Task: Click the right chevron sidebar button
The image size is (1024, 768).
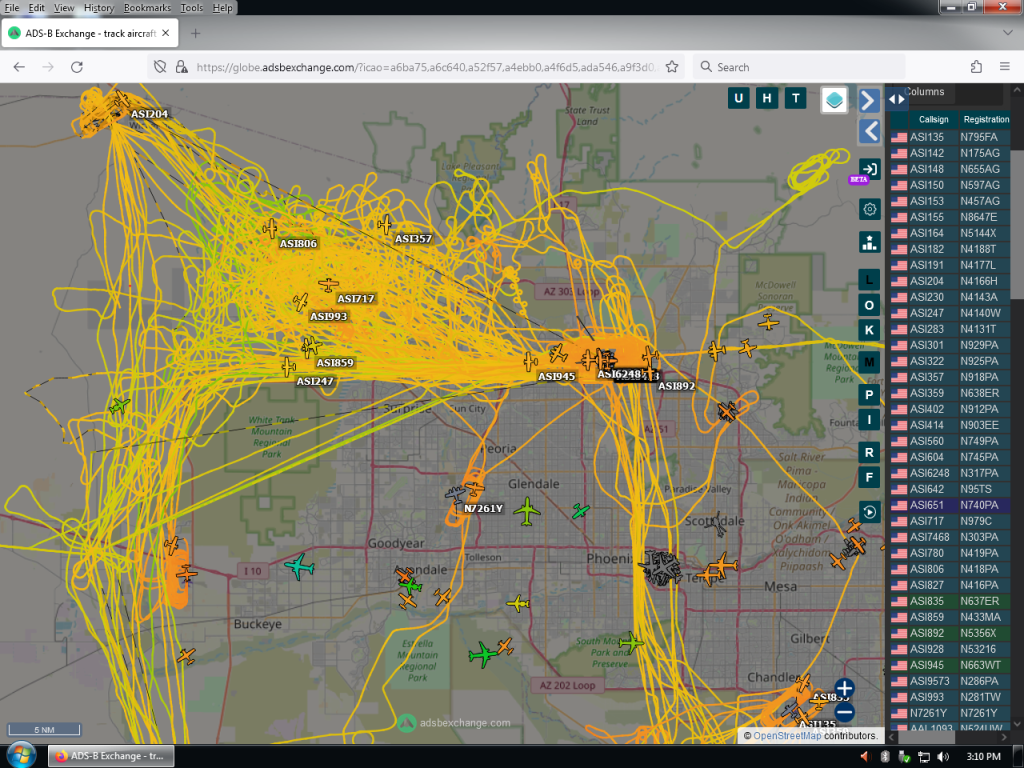Action: 869,101
